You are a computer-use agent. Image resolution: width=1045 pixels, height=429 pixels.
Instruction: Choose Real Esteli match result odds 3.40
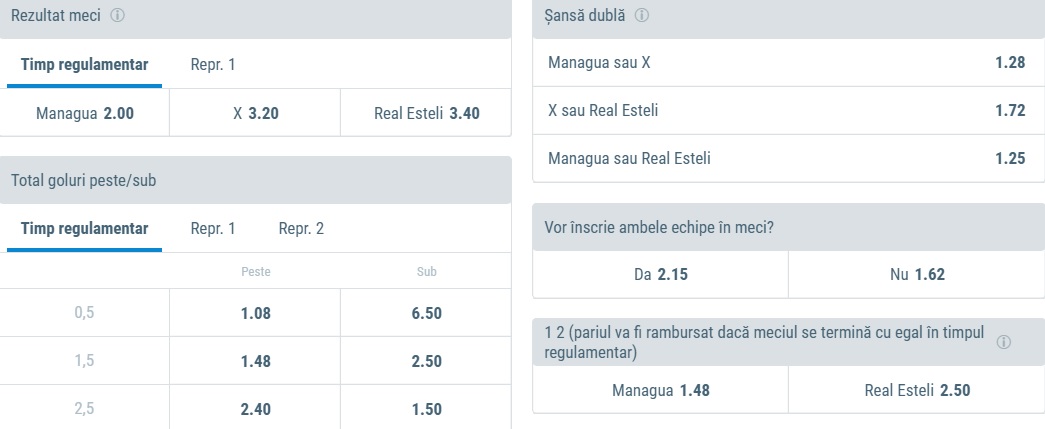426,113
